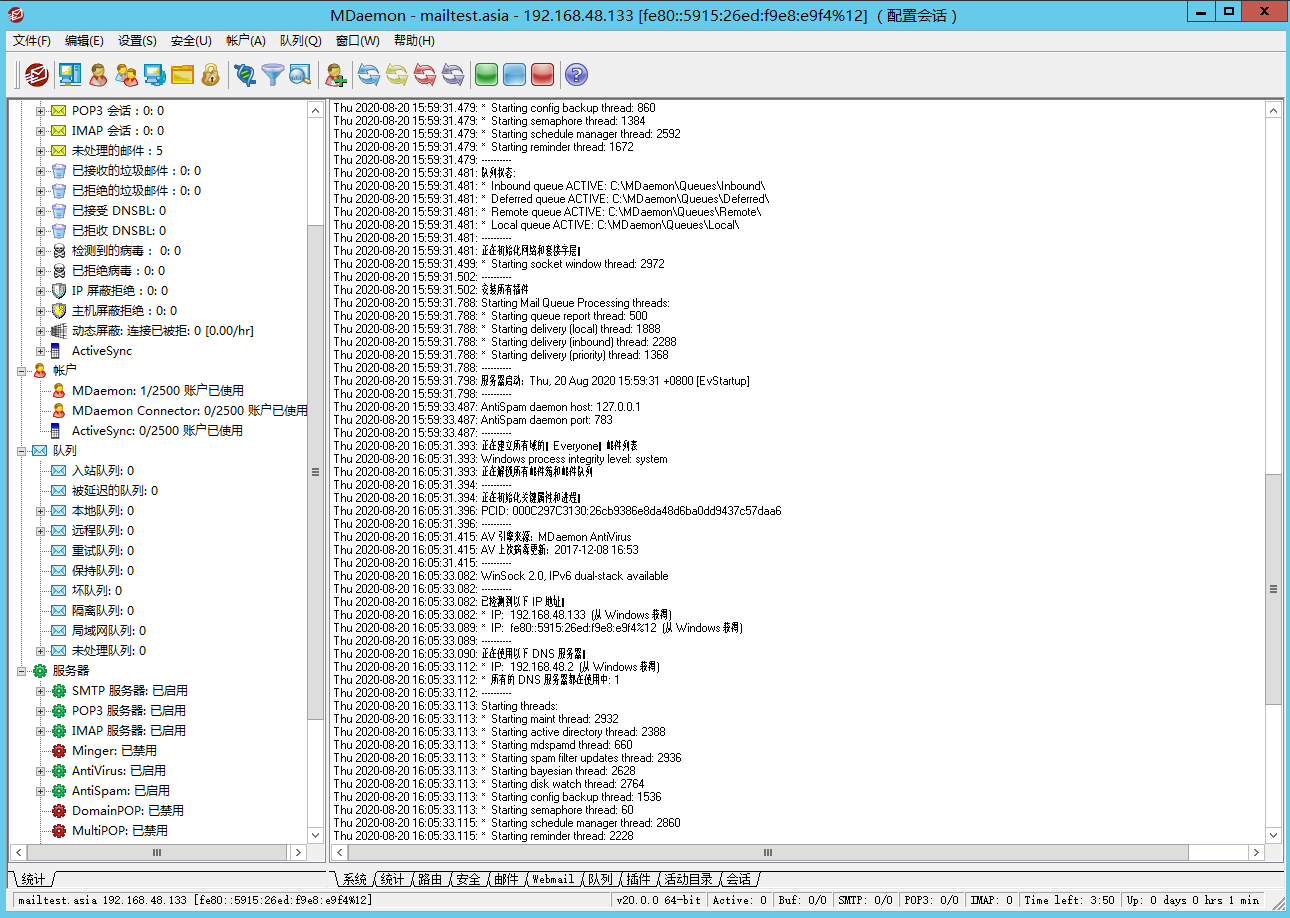Expand the IMAP 会话 tree node
Viewport: 1290px width, 918px height.
click(x=41, y=131)
